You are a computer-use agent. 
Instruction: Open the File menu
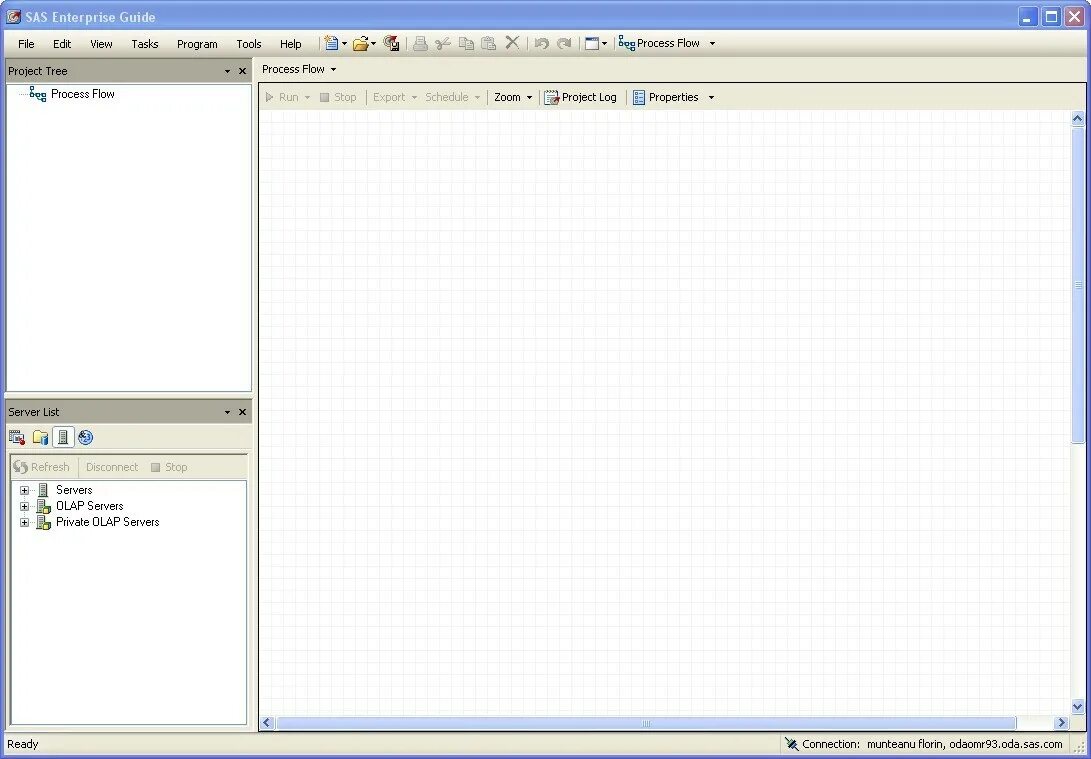tap(26, 44)
